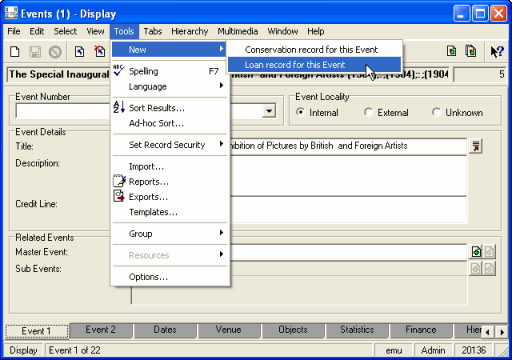This screenshot has width=512, height=360.
Task: Click the Master Event input field
Action: click(x=349, y=252)
